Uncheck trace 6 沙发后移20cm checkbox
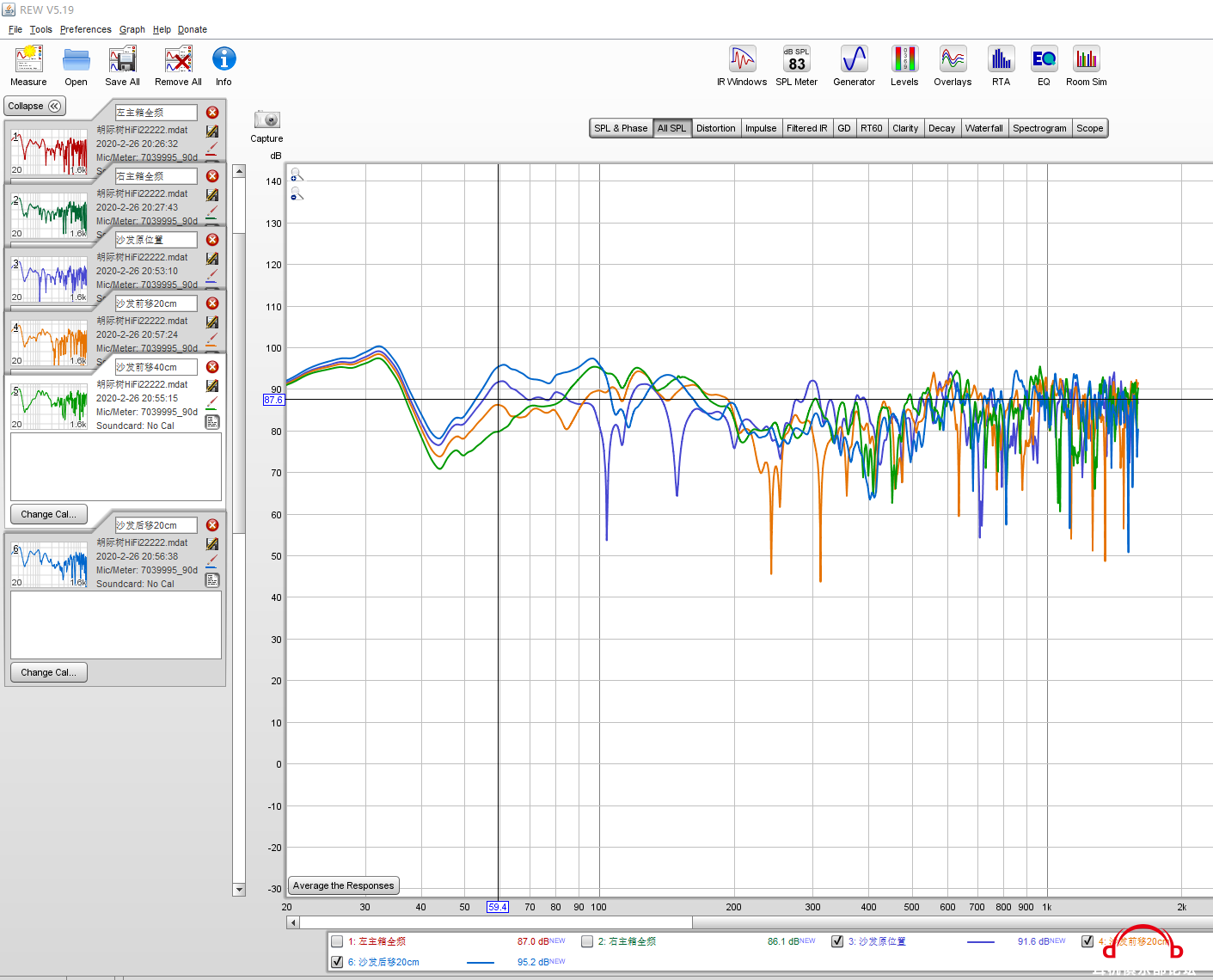Image resolution: width=1213 pixels, height=980 pixels. [337, 962]
